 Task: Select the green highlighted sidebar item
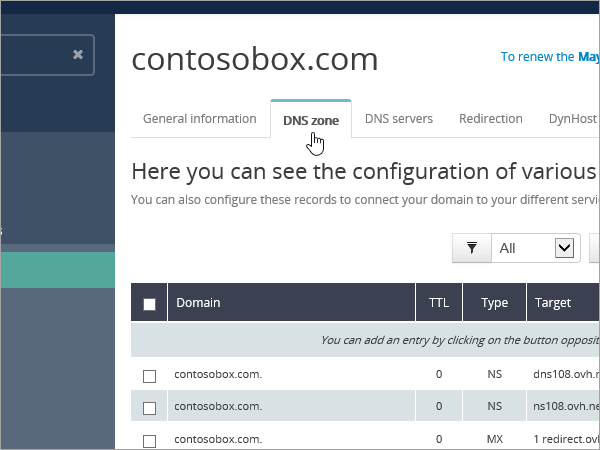click(x=58, y=270)
